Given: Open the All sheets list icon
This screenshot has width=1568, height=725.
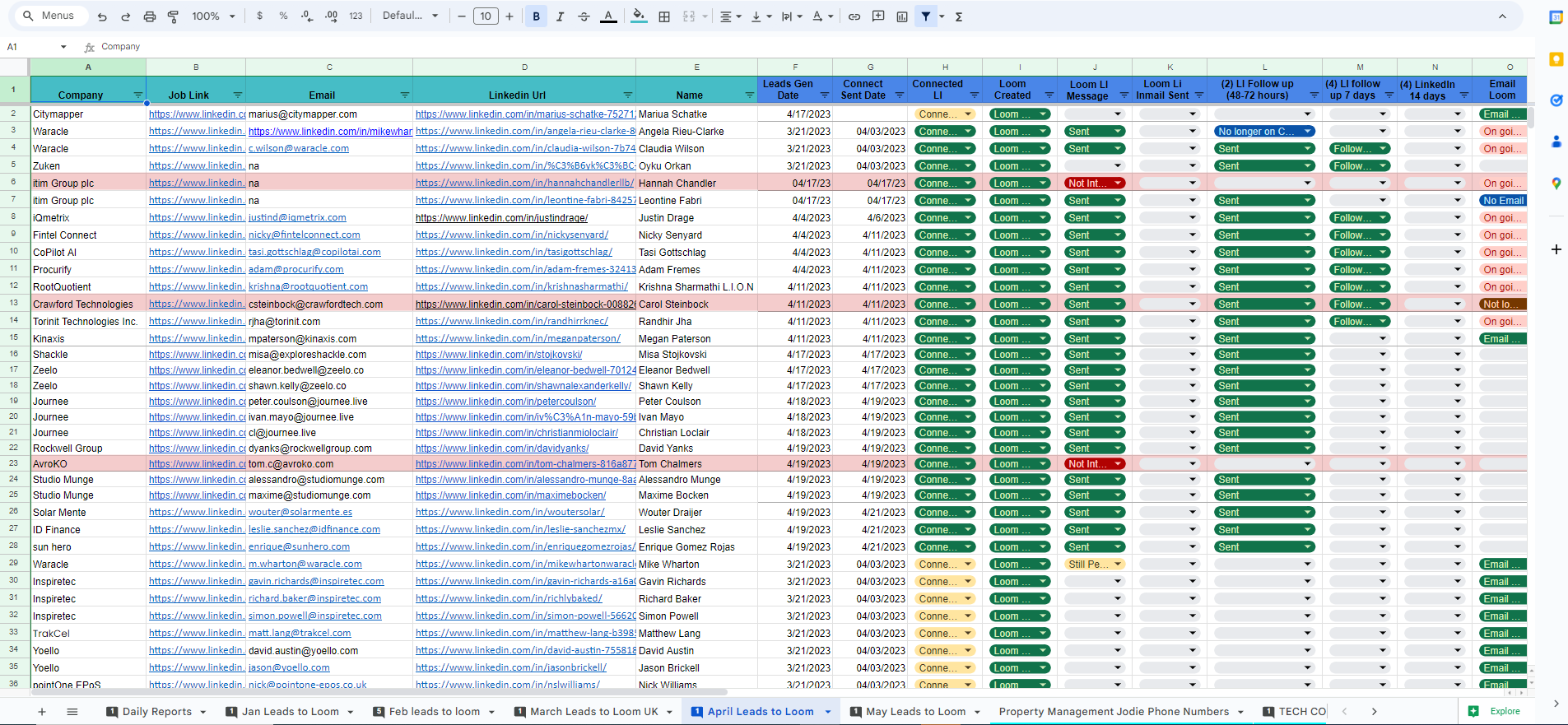Looking at the screenshot, I should (72, 712).
